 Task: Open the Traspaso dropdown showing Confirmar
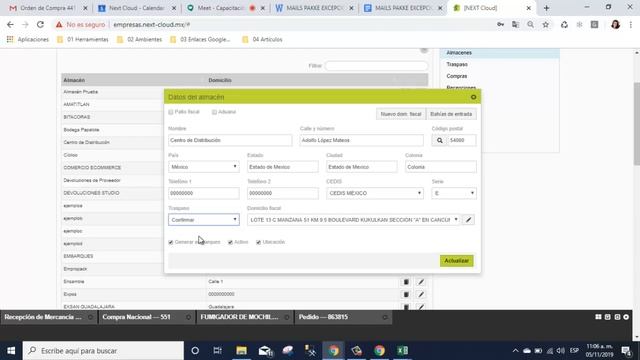pos(204,220)
